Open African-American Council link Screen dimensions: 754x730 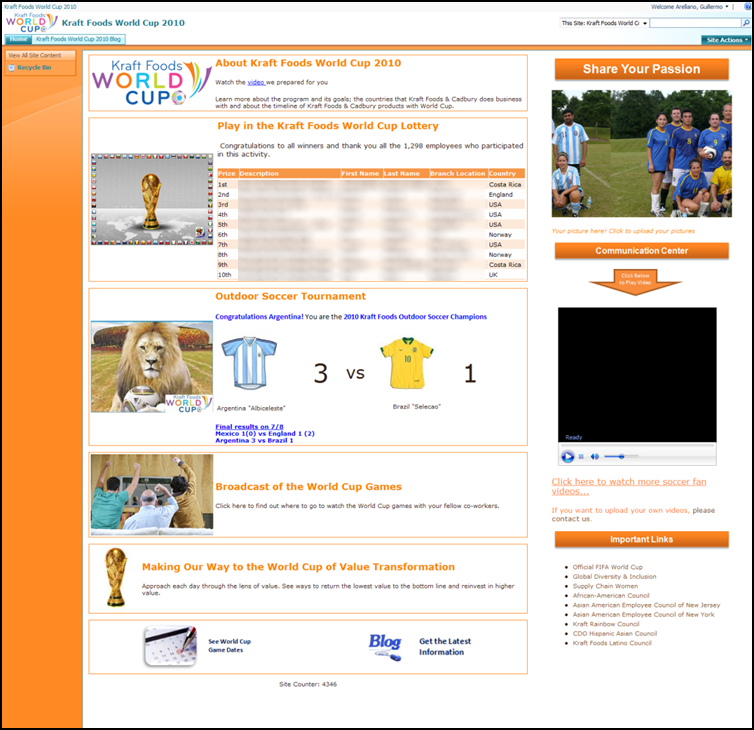611,595
